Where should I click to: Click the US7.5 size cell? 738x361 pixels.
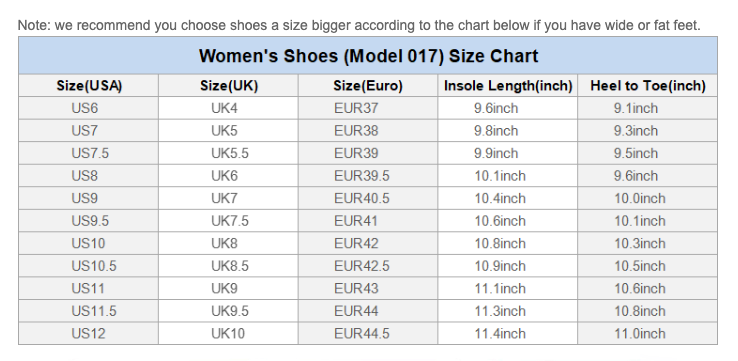(90, 153)
